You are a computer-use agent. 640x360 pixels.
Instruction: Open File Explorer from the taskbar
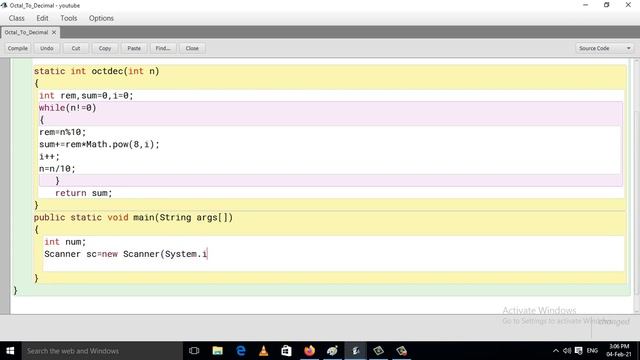click(218, 351)
